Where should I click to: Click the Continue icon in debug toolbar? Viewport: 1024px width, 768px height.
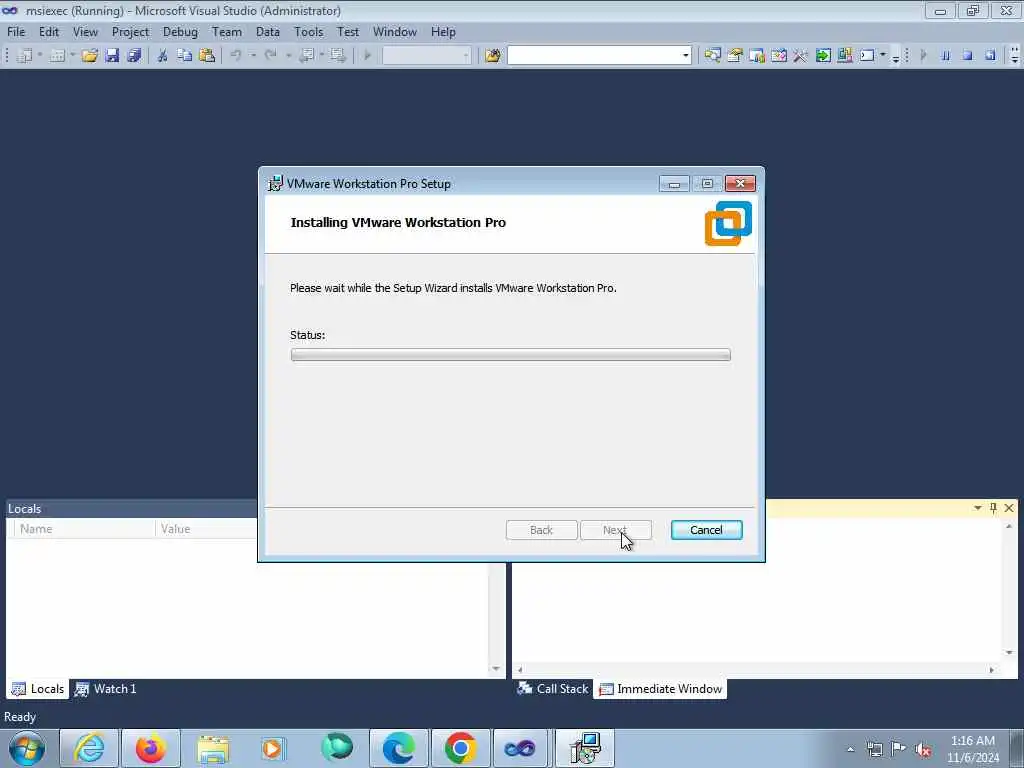coord(923,56)
